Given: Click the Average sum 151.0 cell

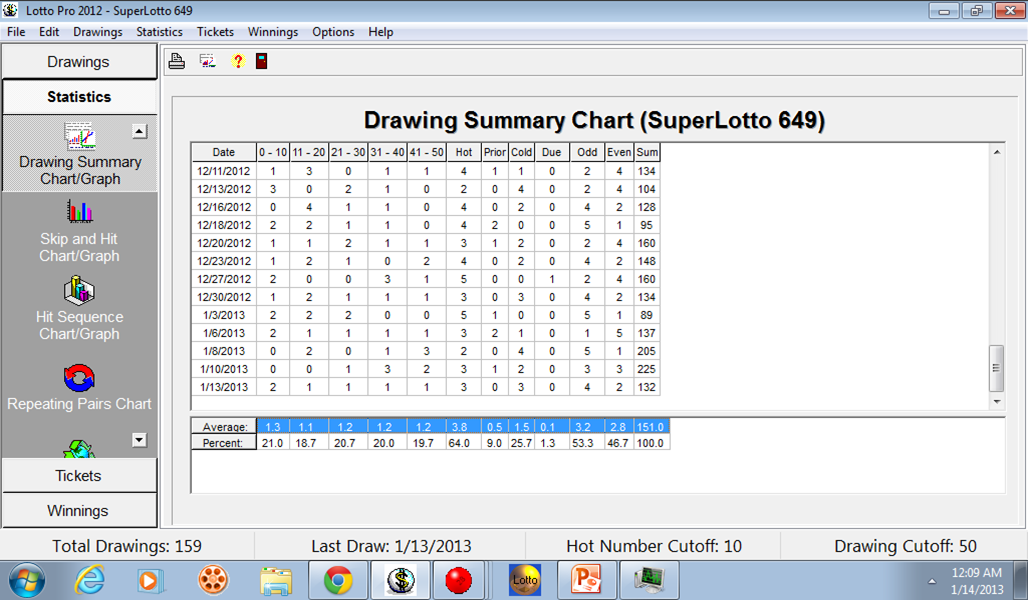Looking at the screenshot, I should pyautogui.click(x=651, y=427).
